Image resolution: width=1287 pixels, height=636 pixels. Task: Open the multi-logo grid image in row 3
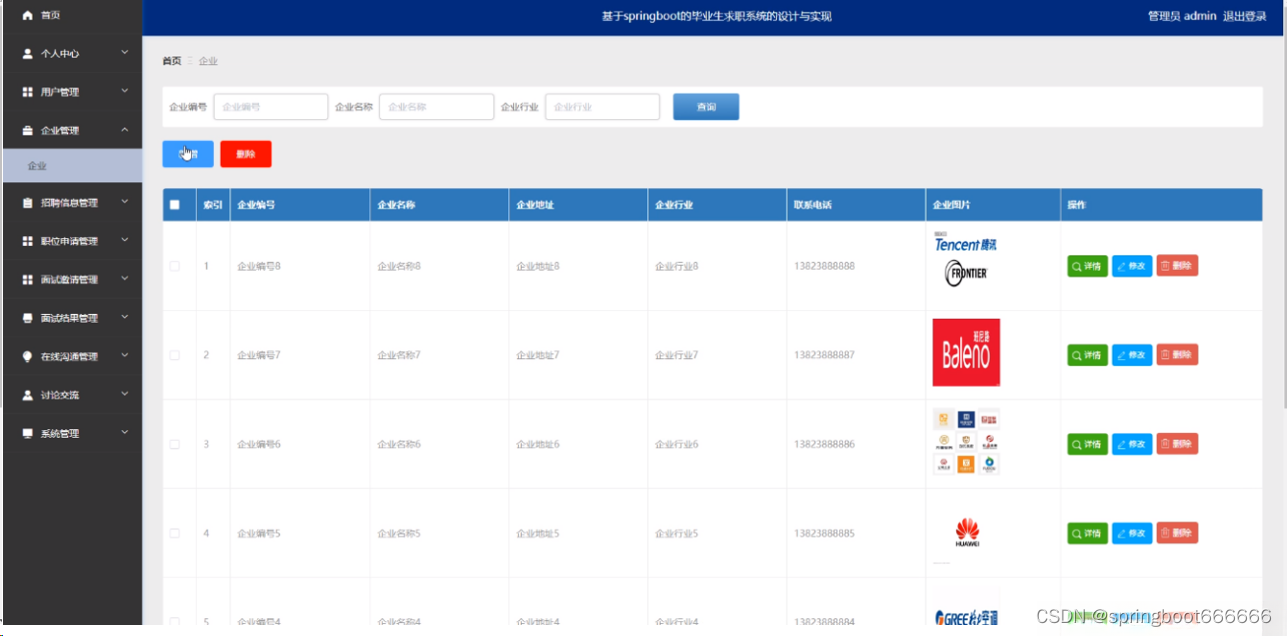coord(966,441)
